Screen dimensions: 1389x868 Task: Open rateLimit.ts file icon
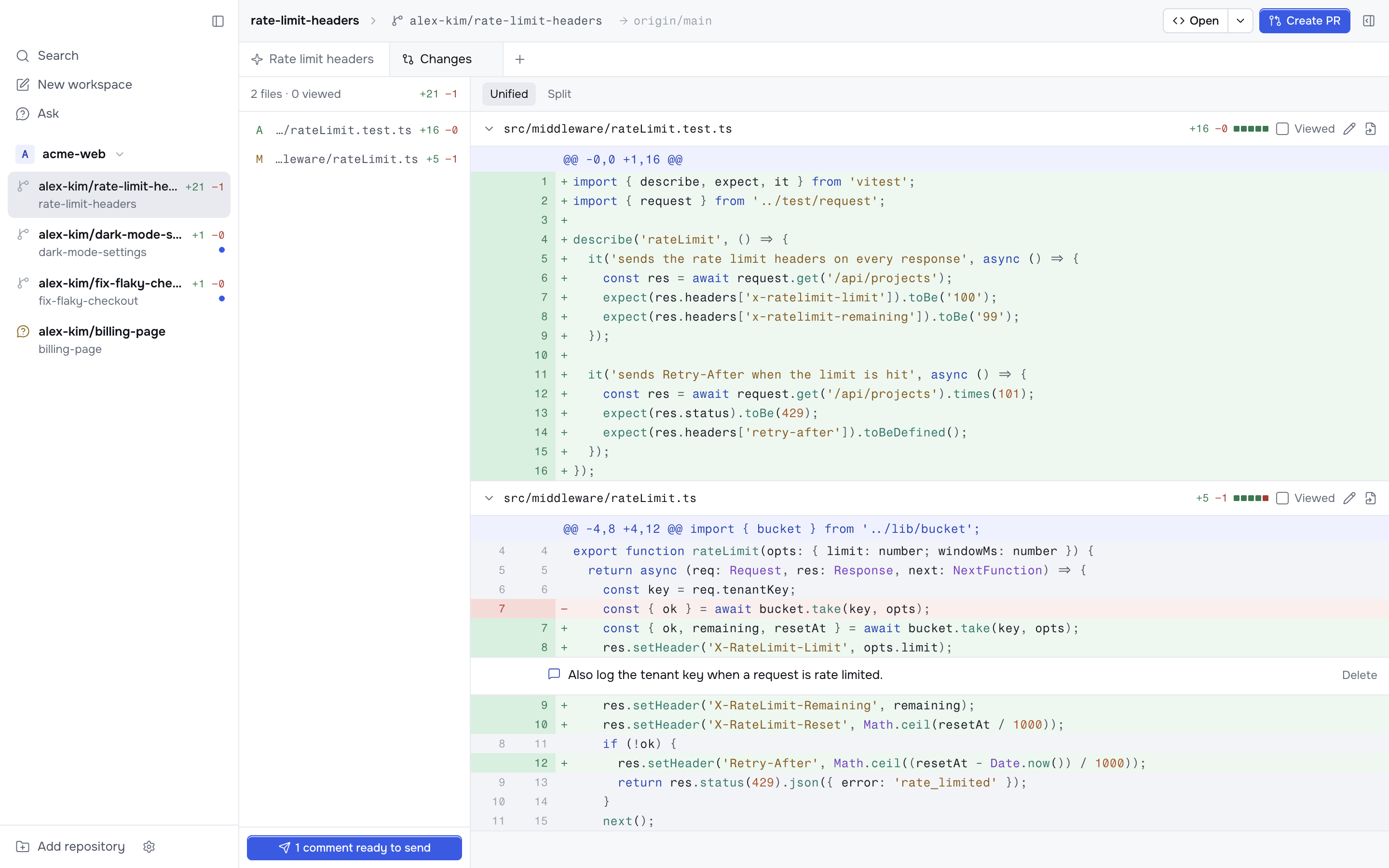pos(1371,498)
